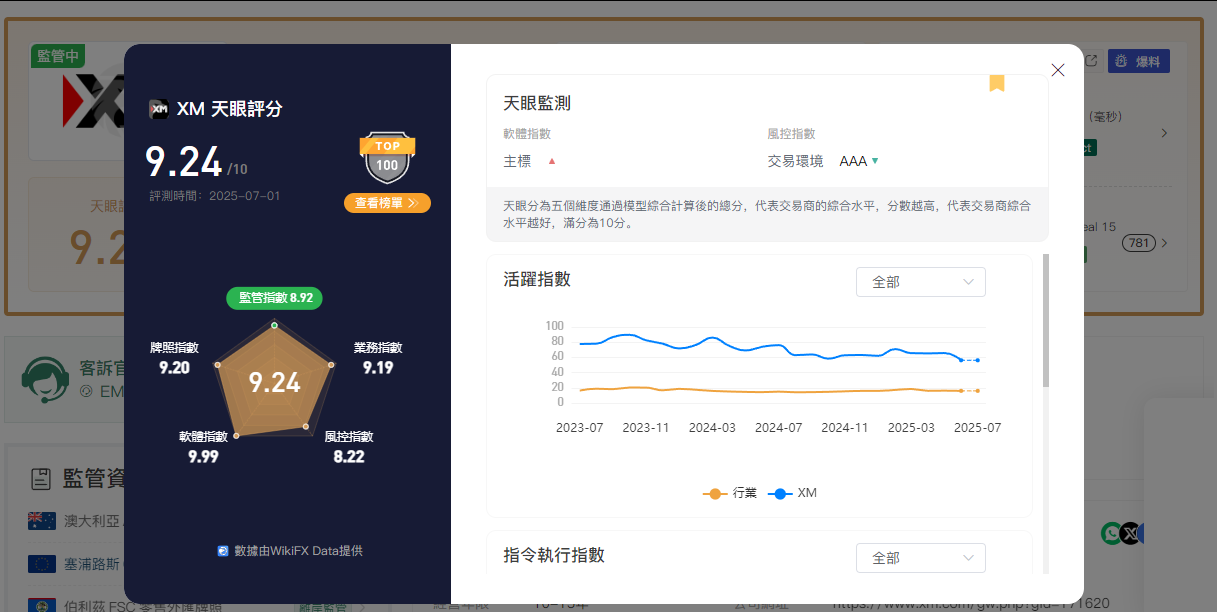1217x612 pixels.
Task: Click the latest XM data point on chart
Action: pos(977,360)
